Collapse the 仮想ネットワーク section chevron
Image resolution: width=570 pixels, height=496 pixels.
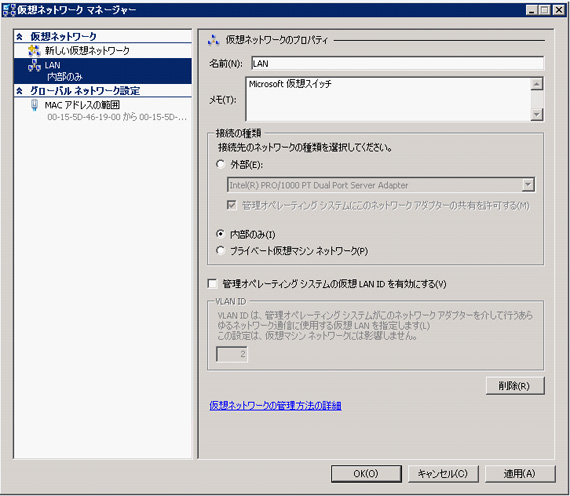point(20,37)
